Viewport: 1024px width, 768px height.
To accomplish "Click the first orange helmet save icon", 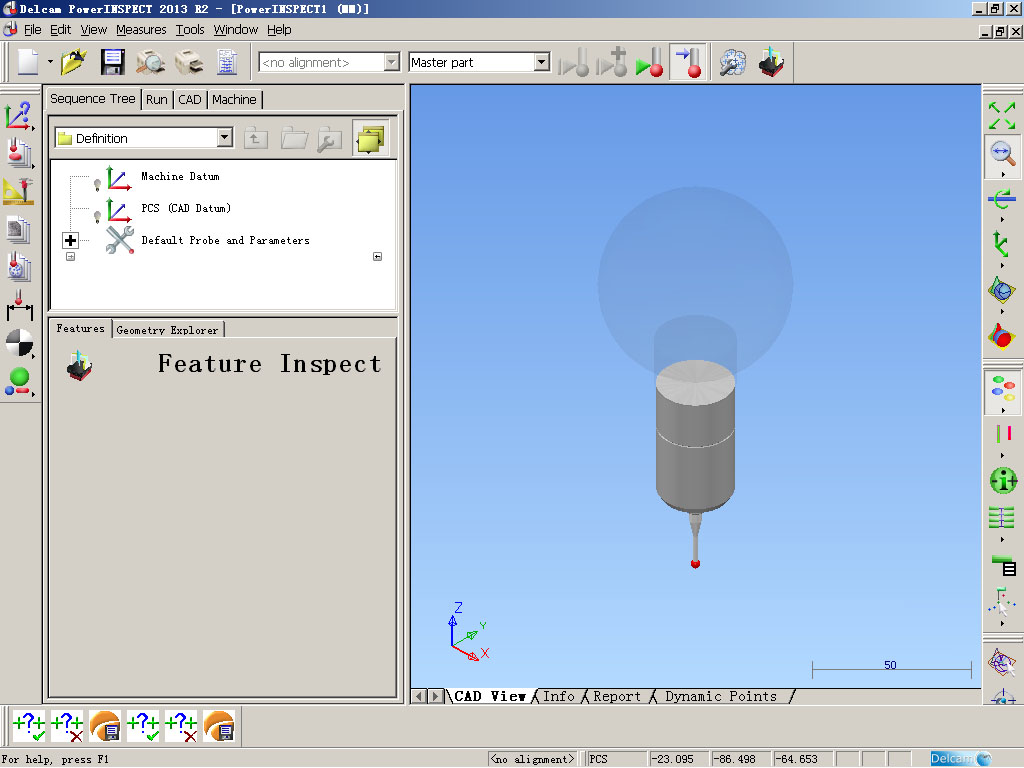I will [x=104, y=726].
